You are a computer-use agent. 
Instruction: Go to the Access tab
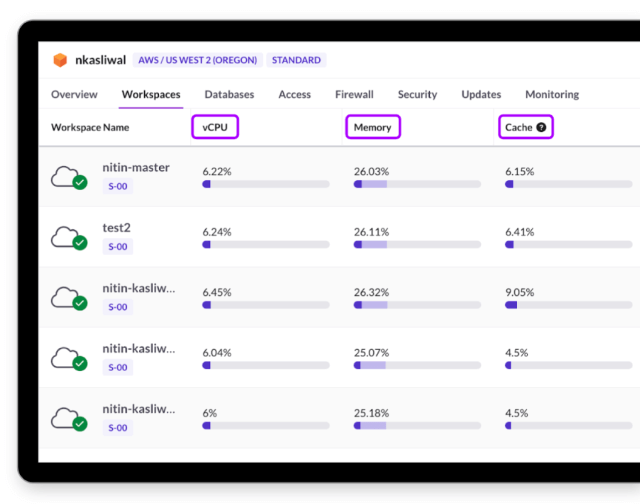click(295, 94)
